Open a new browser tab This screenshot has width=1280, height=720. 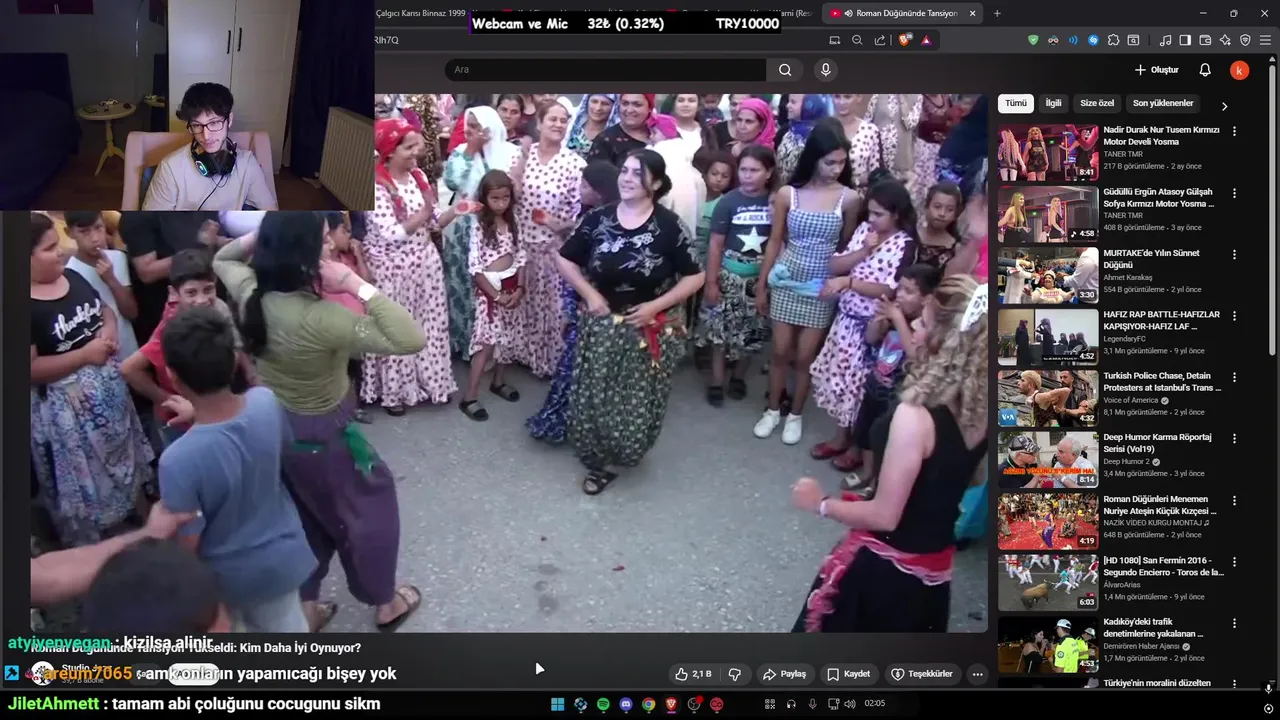coord(997,13)
